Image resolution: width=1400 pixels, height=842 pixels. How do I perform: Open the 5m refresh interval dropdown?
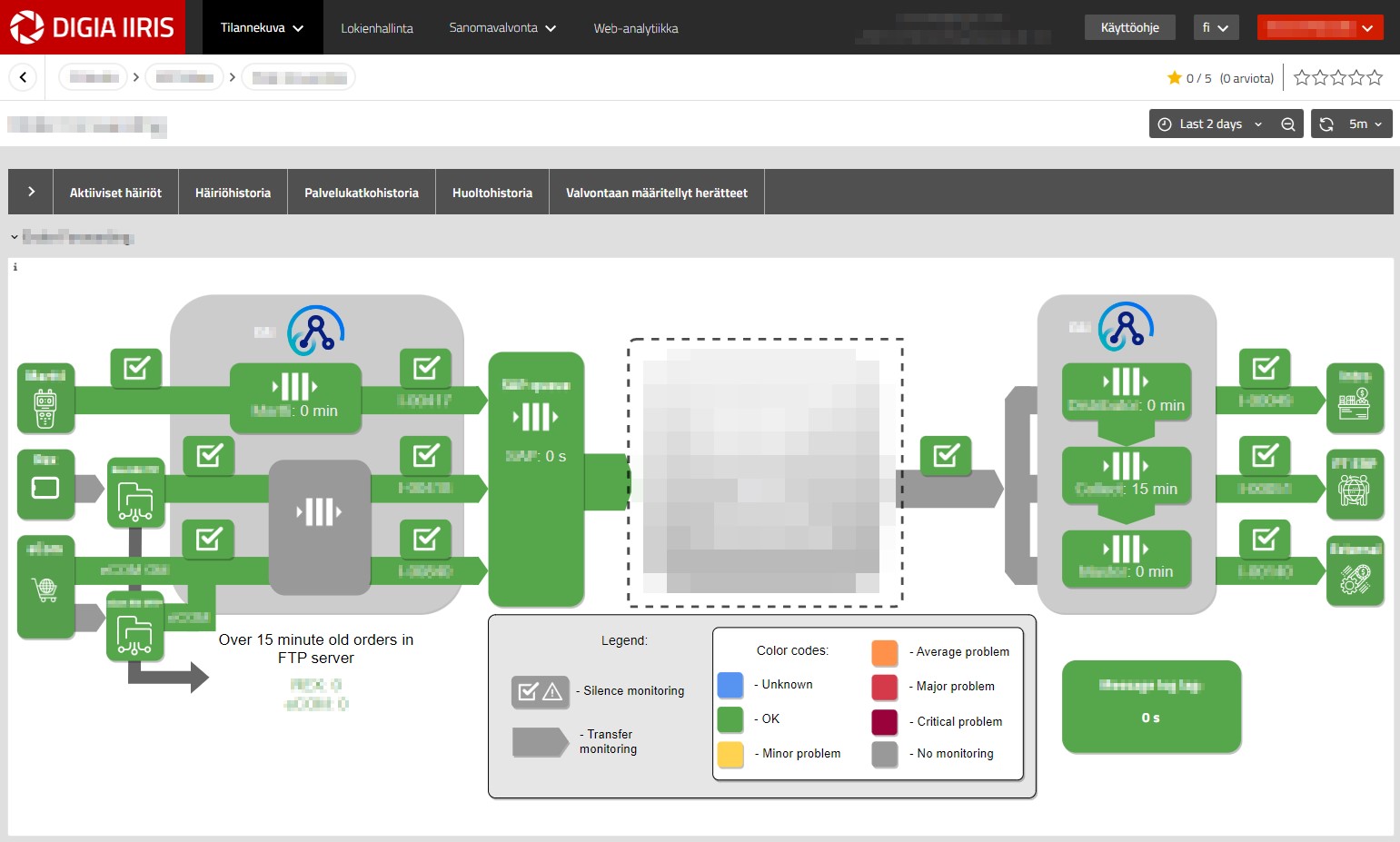pos(1365,124)
